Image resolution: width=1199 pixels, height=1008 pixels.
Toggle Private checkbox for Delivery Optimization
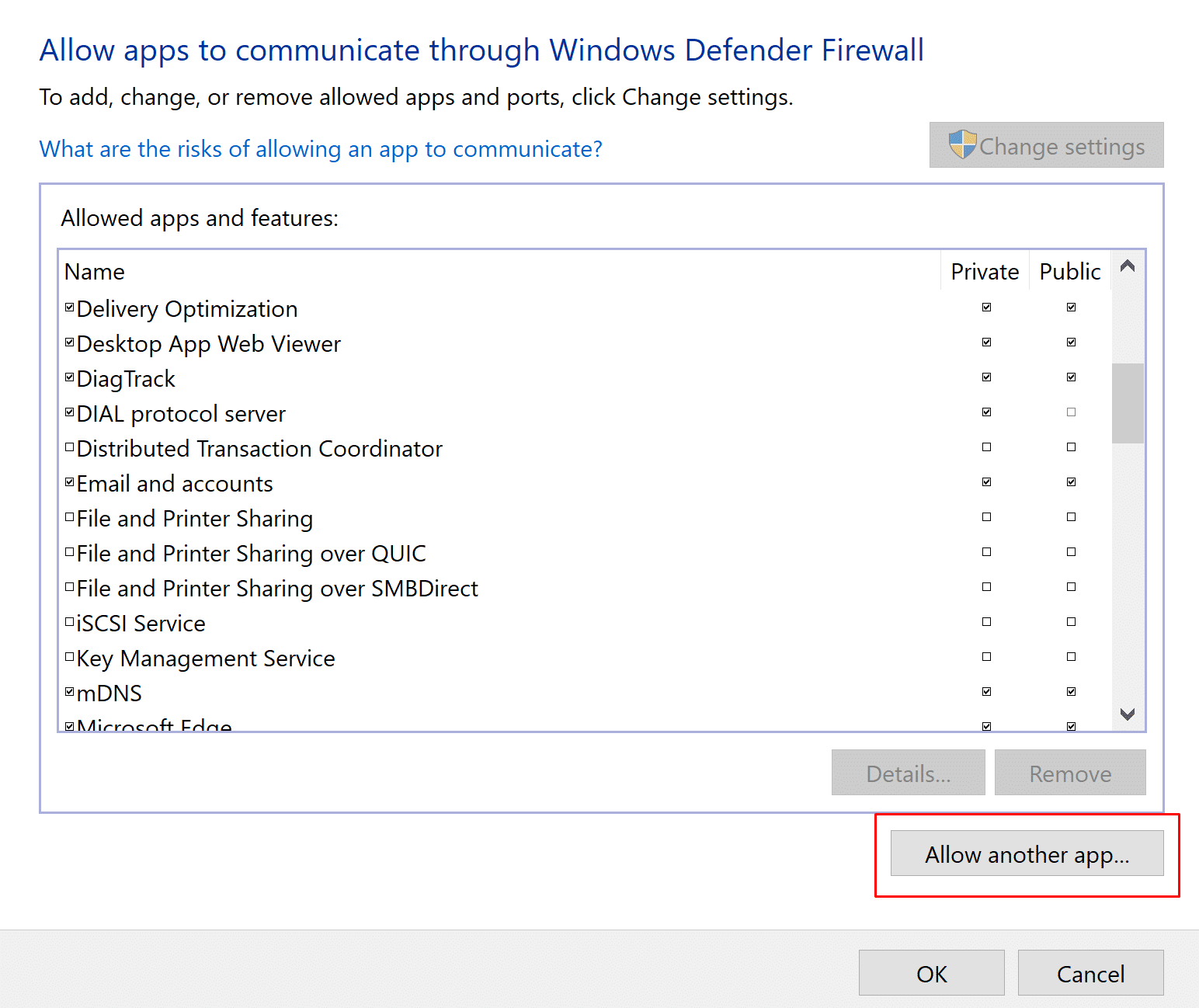tap(986, 308)
